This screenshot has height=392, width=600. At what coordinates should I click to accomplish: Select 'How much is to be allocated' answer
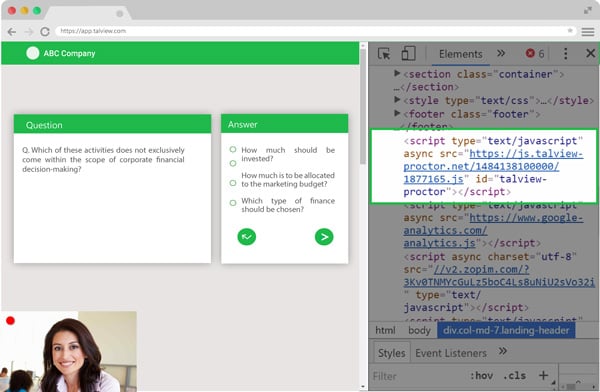pyautogui.click(x=233, y=183)
